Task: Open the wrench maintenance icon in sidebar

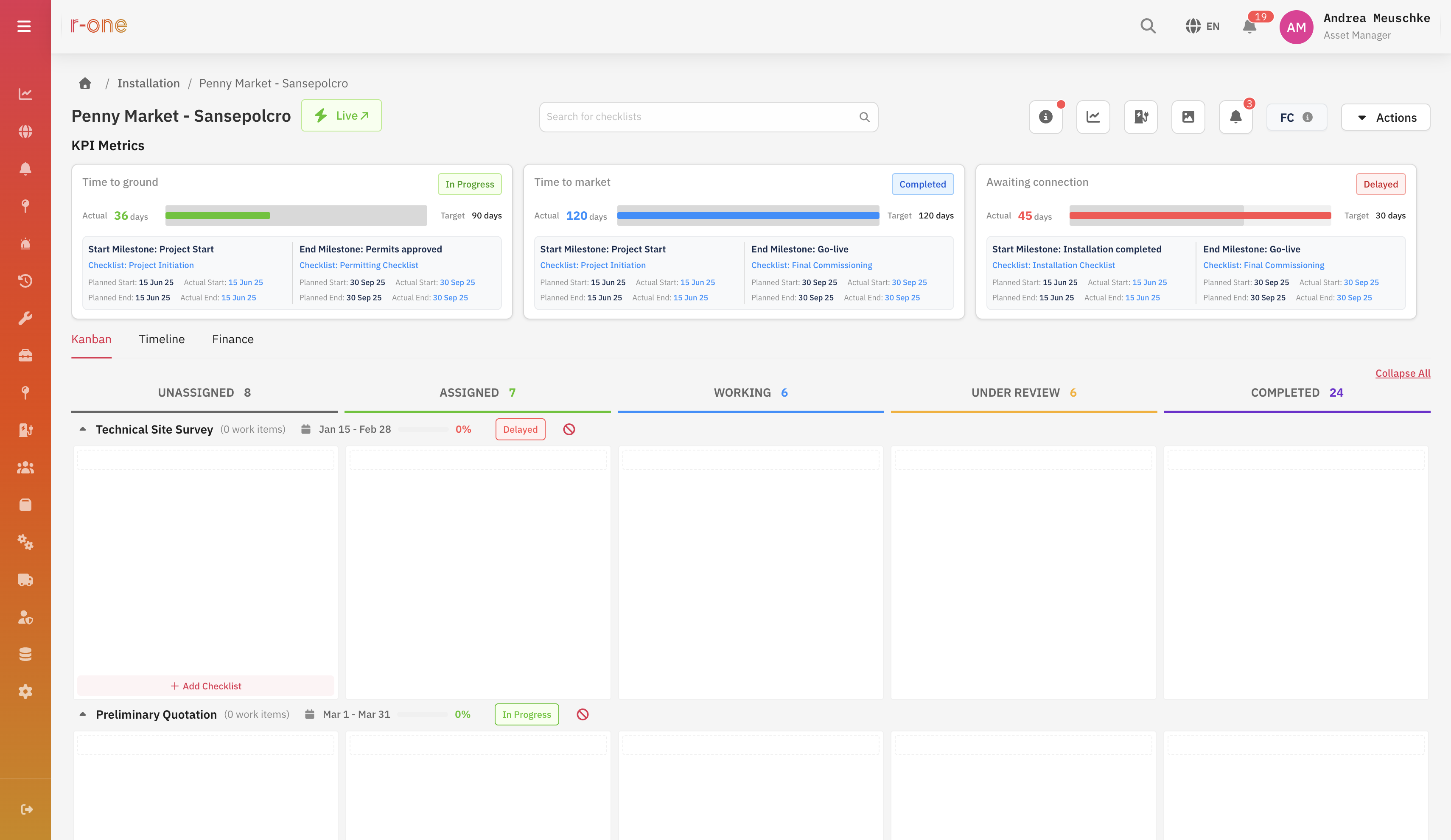Action: click(x=25, y=318)
